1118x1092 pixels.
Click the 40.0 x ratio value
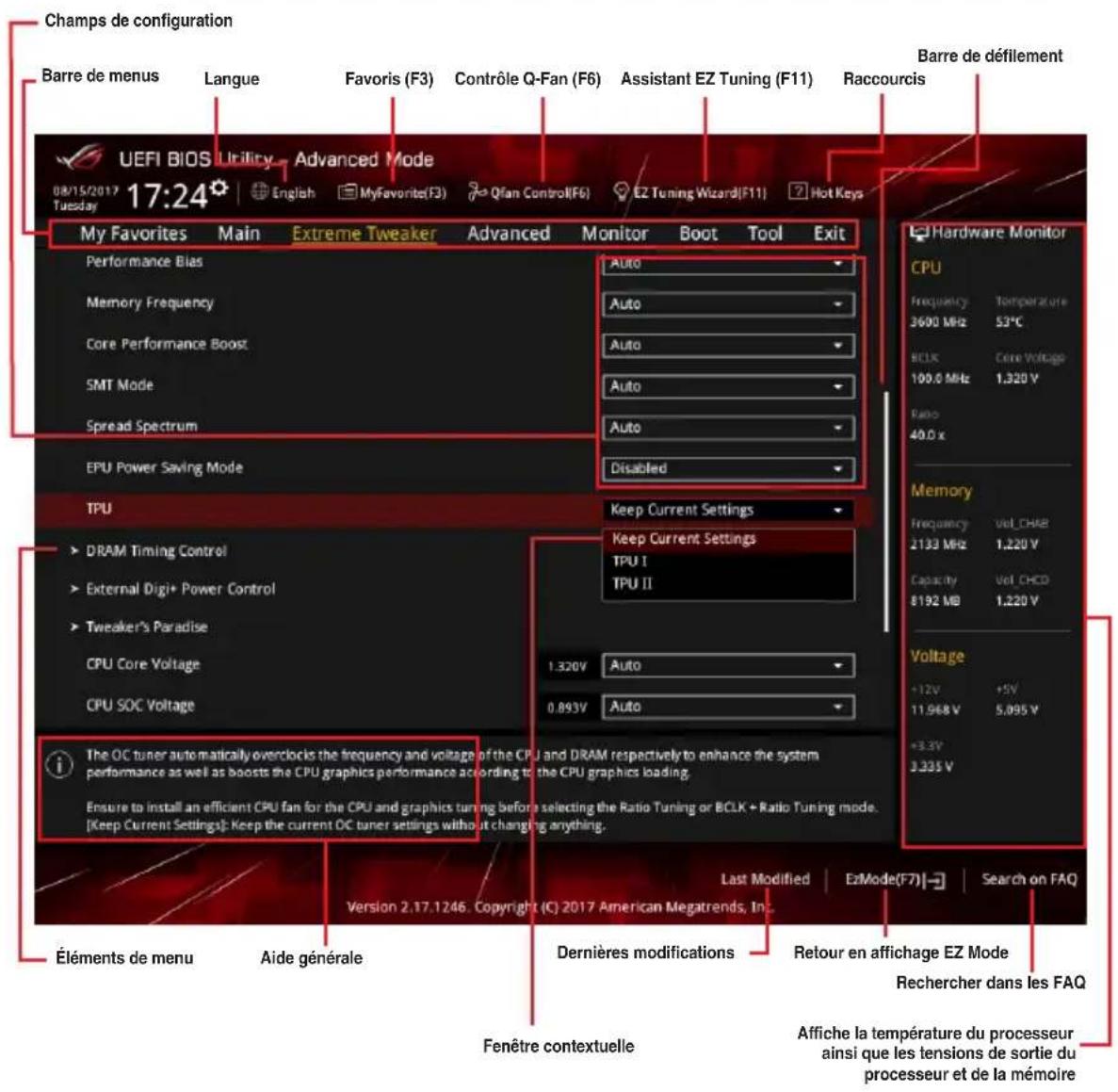pyautogui.click(x=928, y=435)
